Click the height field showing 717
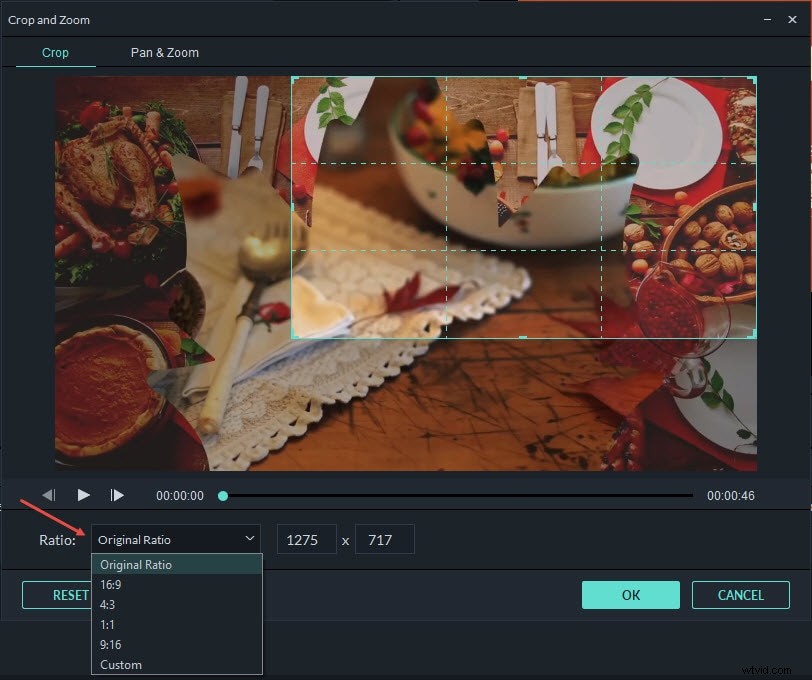Viewport: 812px width, 680px height. [x=384, y=538]
